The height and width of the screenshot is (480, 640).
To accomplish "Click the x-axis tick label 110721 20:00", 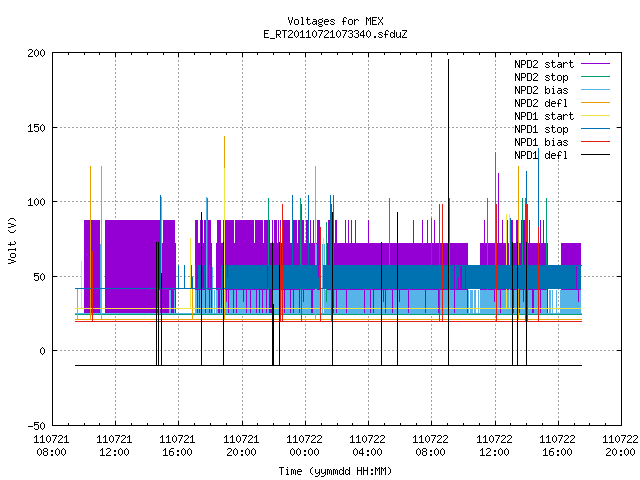I will click(x=241, y=446).
